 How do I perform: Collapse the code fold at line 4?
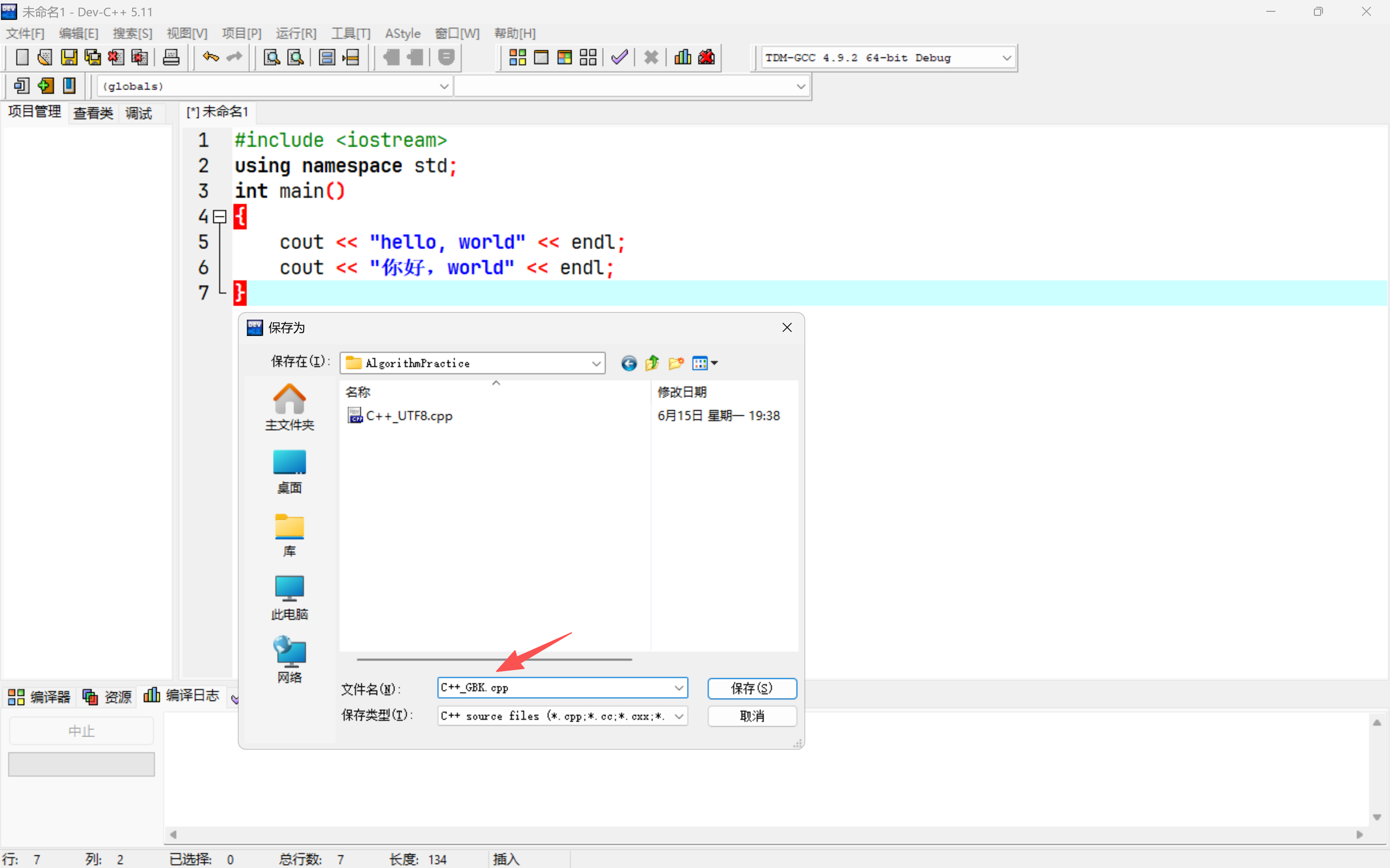click(219, 216)
